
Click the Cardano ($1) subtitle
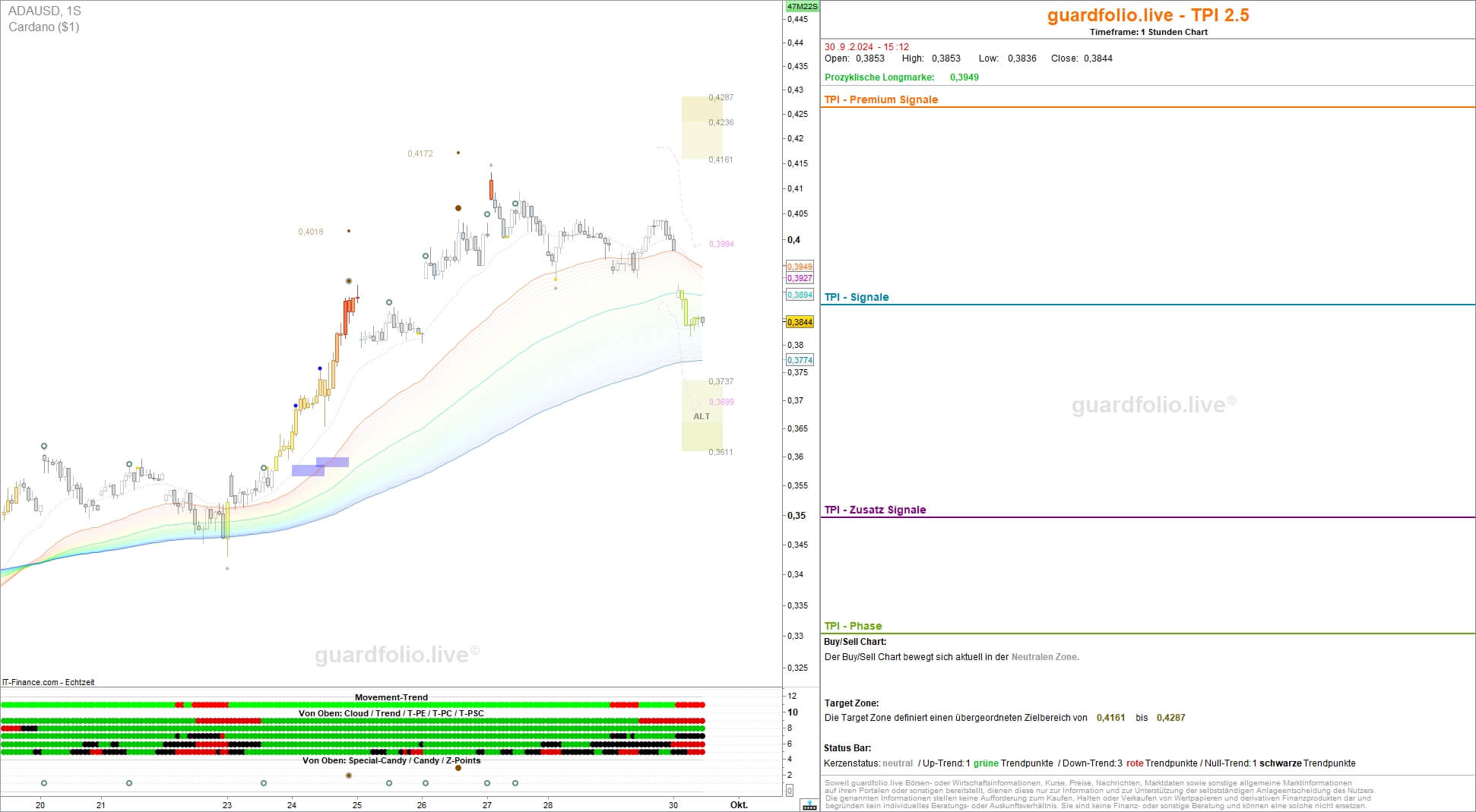(44, 27)
